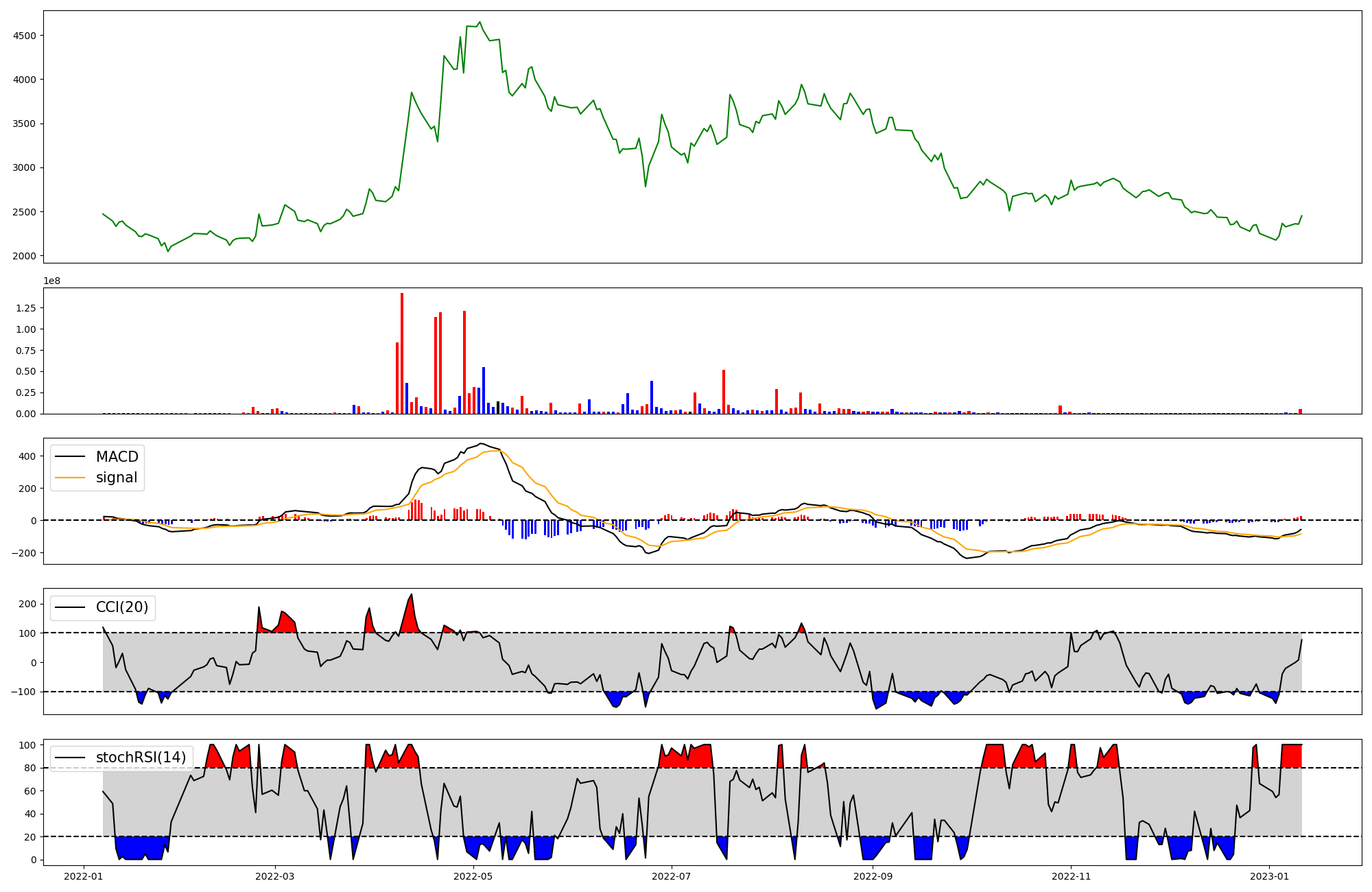Click the 2023-01 x-axis date label

[1270, 876]
